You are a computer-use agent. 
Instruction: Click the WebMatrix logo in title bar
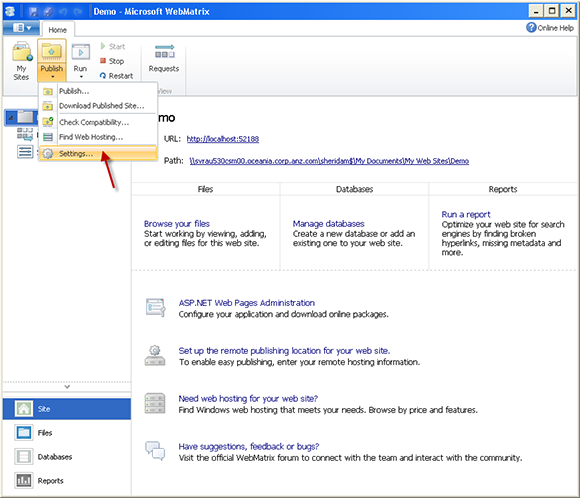10,11
